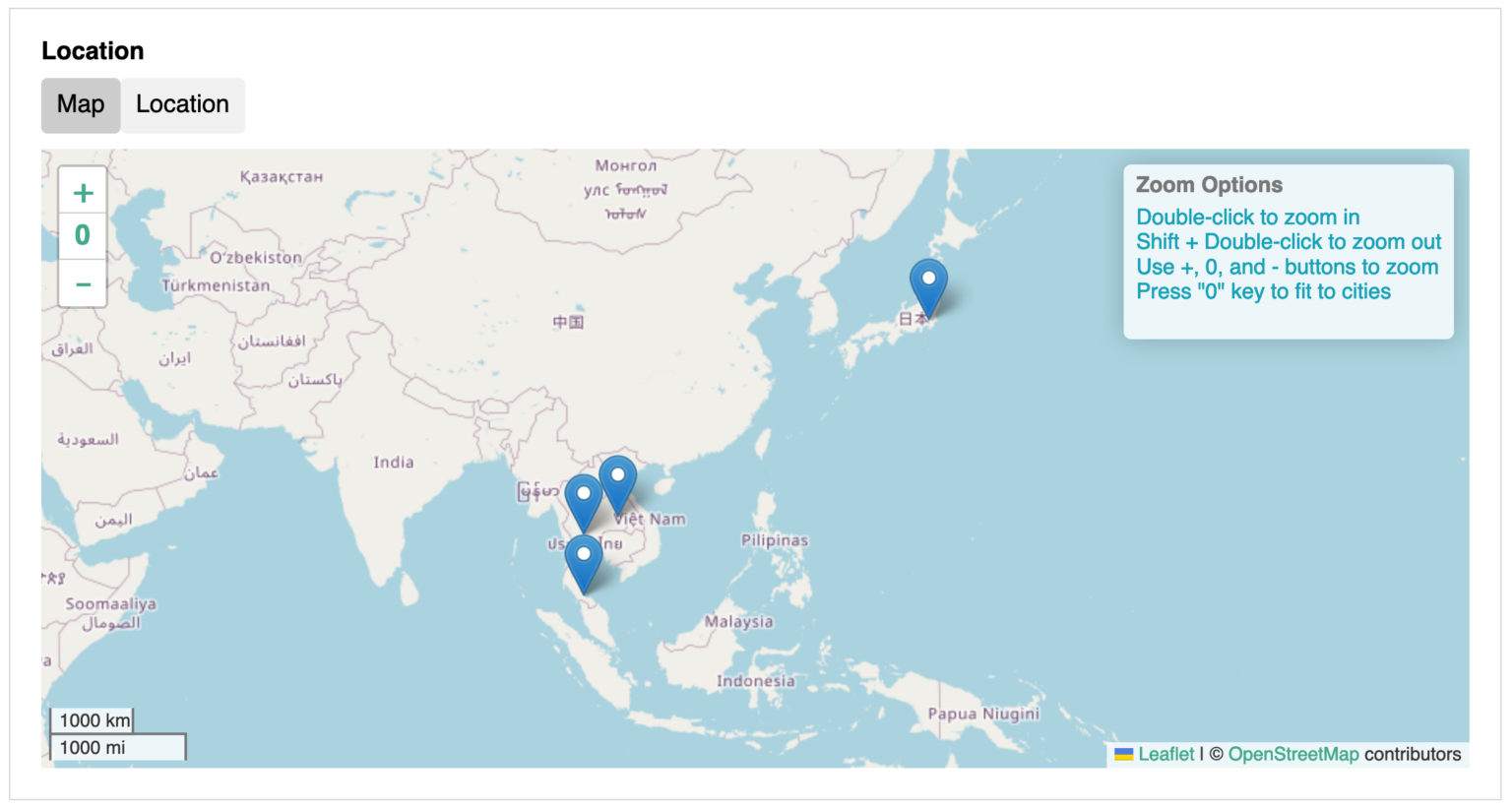
Task: Open the Location tab
Action: [x=182, y=104]
